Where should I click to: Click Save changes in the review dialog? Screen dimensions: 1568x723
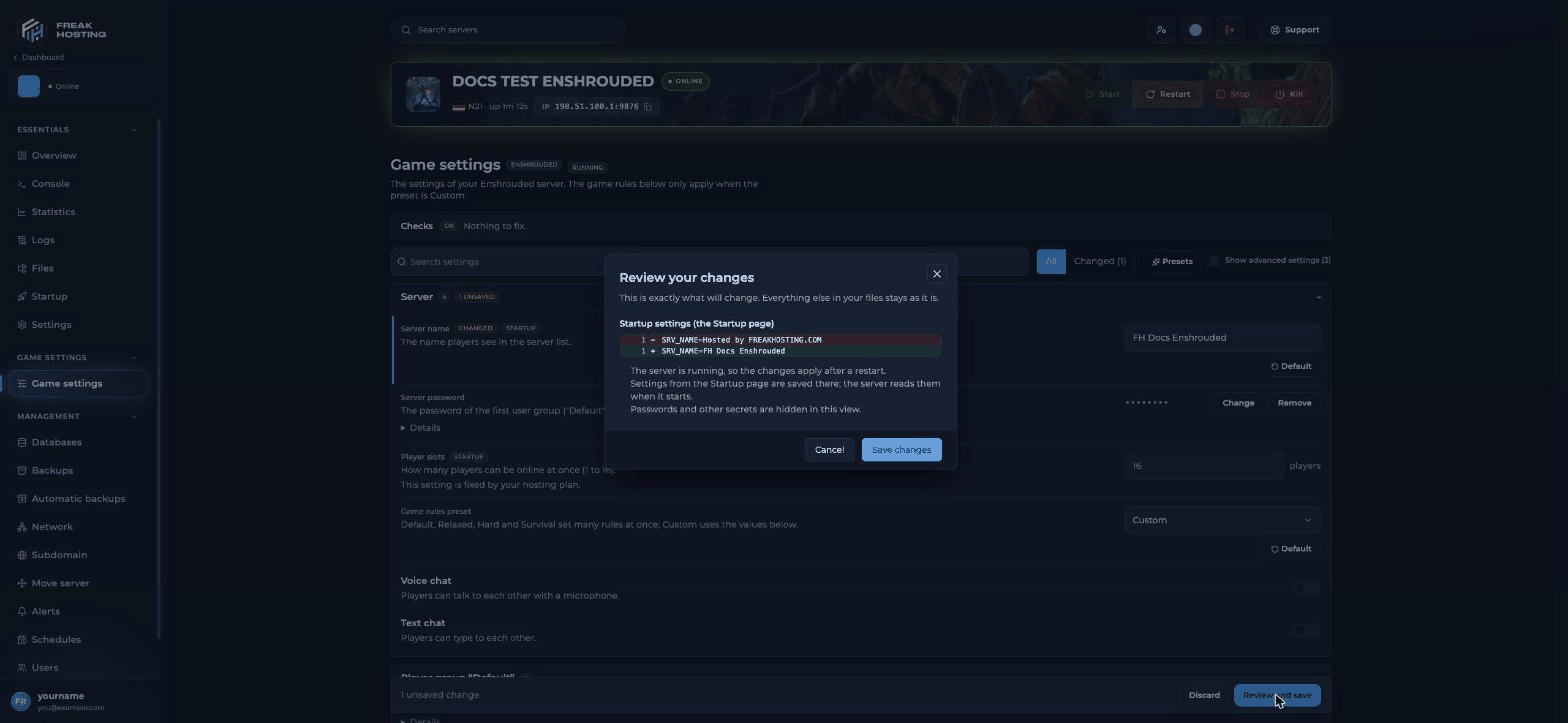tap(901, 450)
